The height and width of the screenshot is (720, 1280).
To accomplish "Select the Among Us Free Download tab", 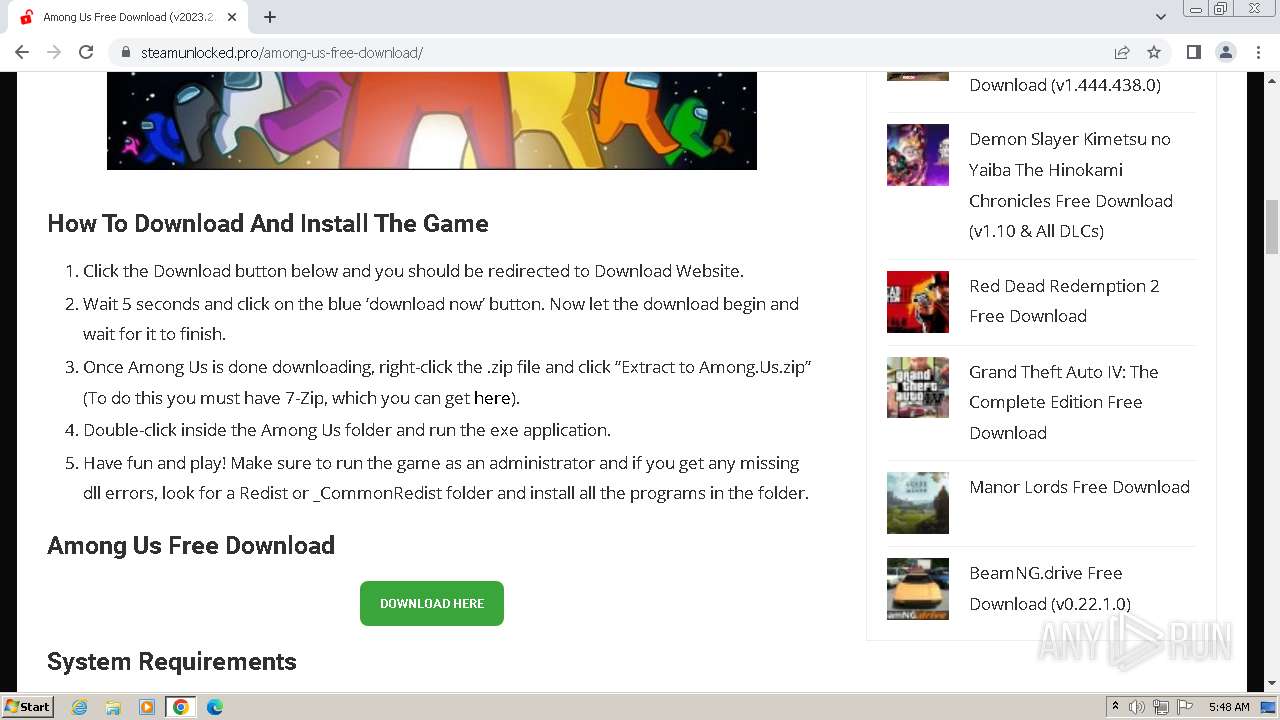I will click(x=130, y=17).
